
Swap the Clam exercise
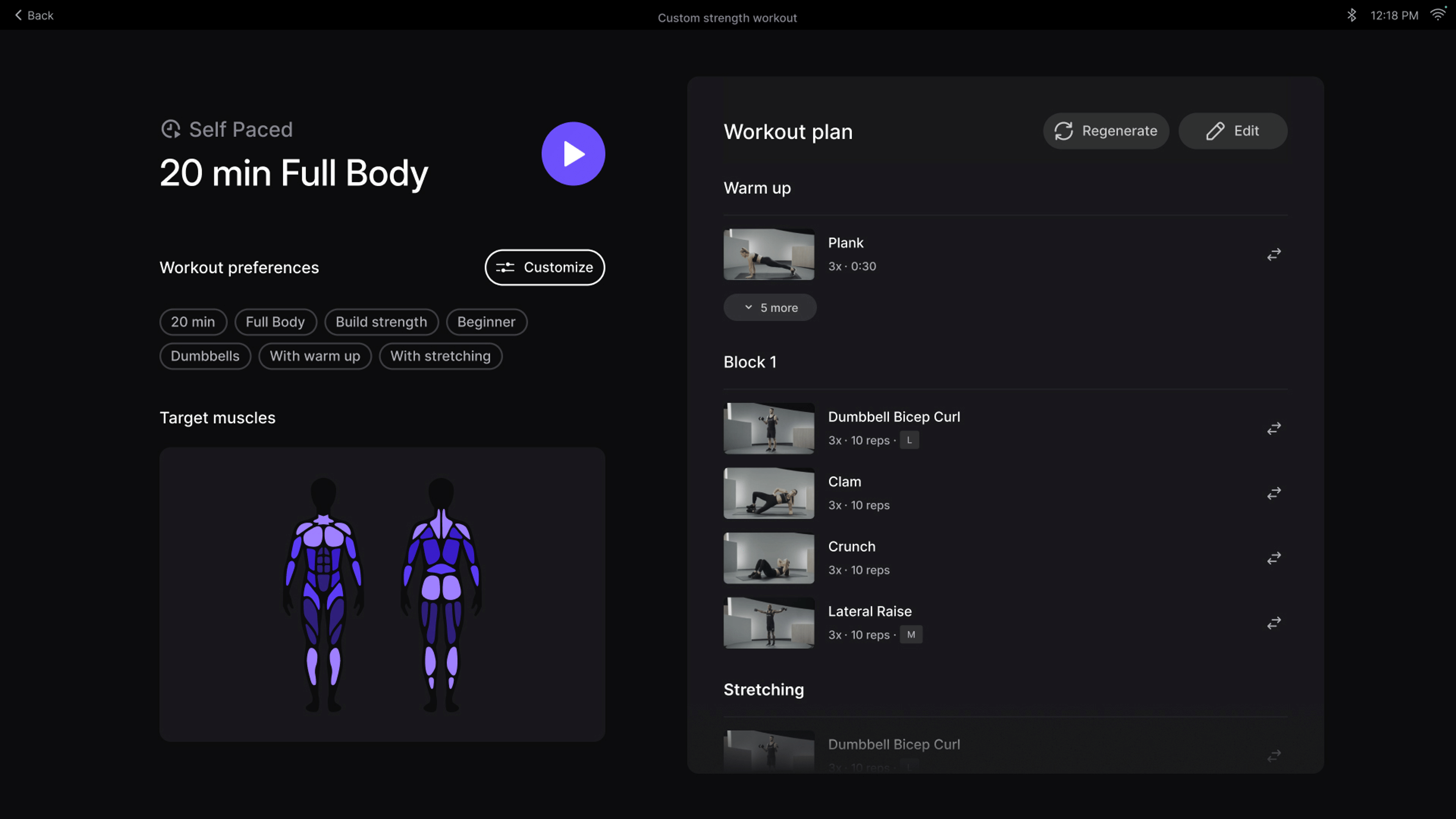click(1274, 493)
